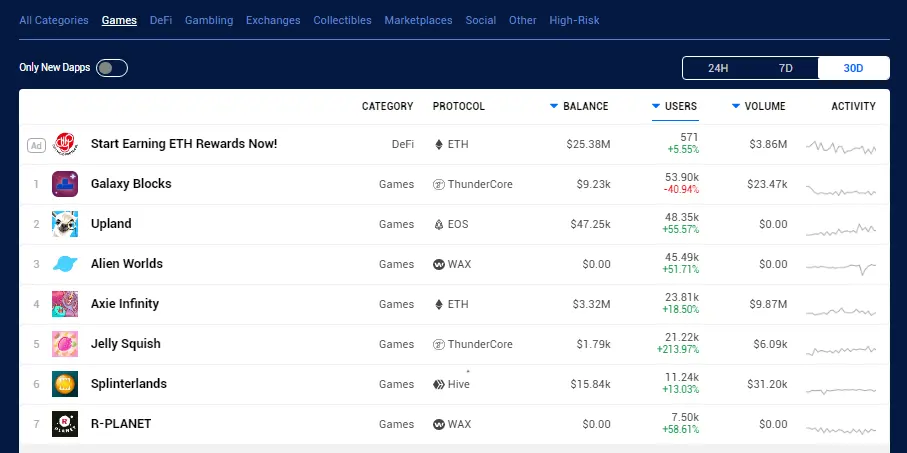Select the 24H time range
The width and height of the screenshot is (907, 453).
coord(718,68)
